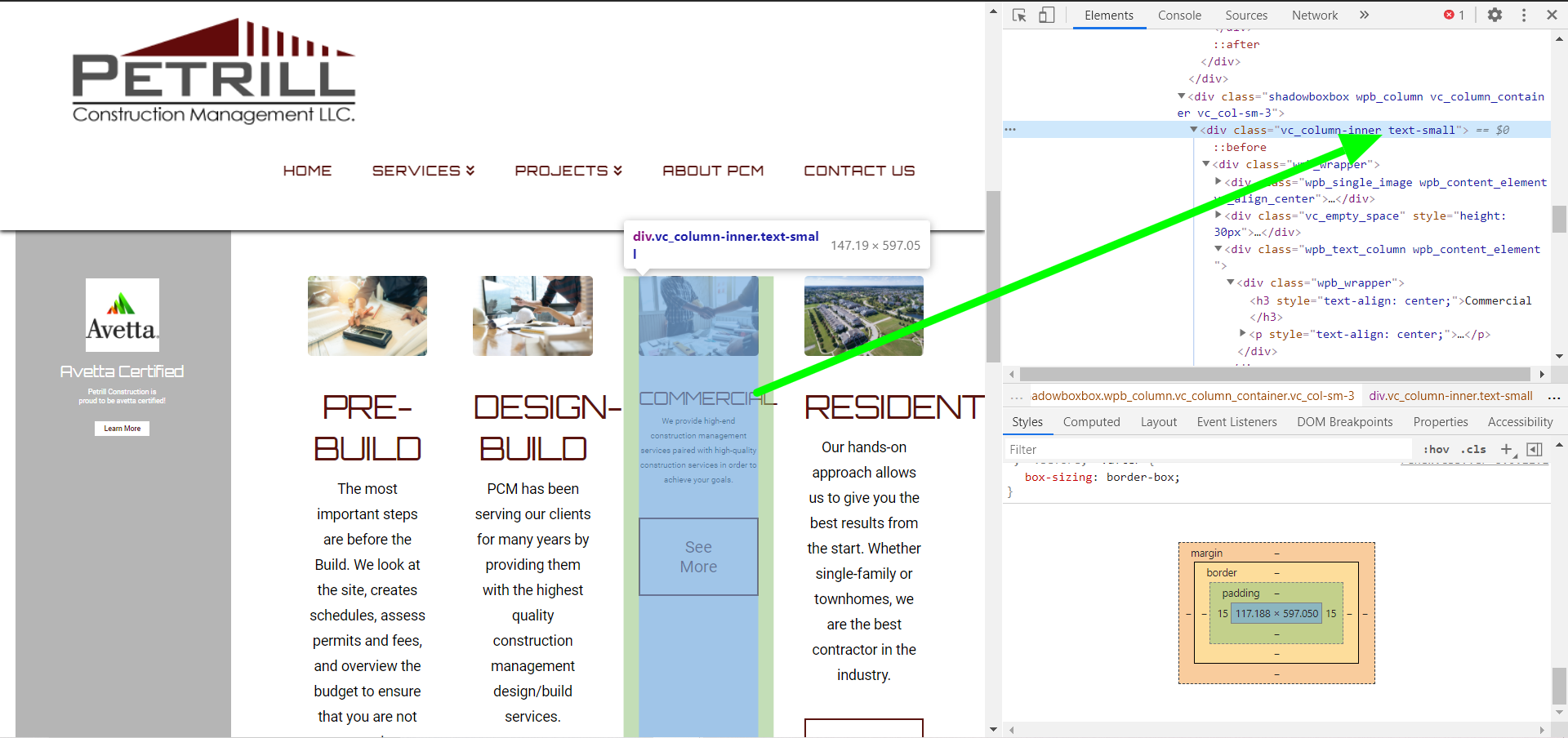Click the webpage scrollbar down arrow
This screenshot has height=738, width=1568.
click(x=993, y=730)
